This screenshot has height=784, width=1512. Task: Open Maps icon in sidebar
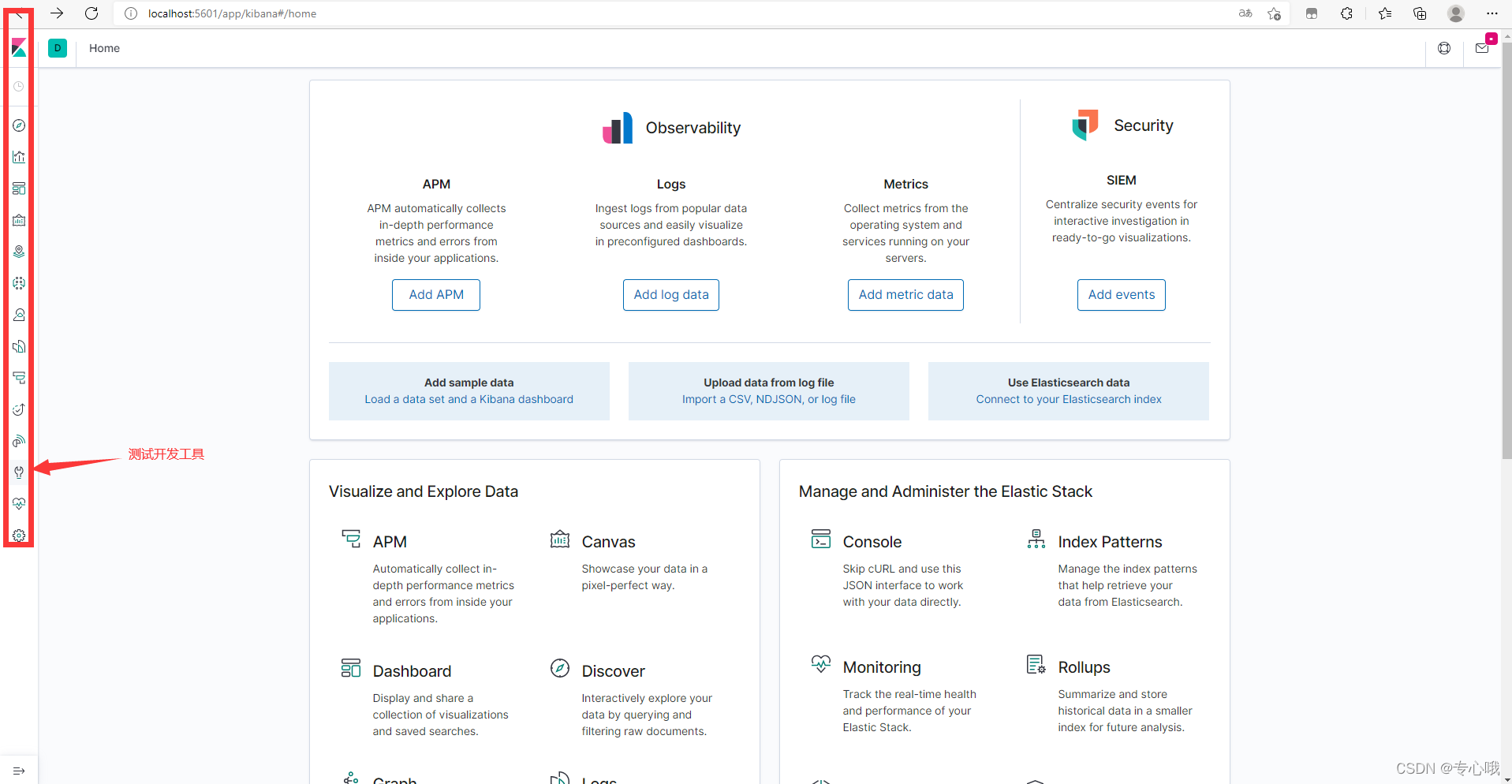(x=19, y=252)
